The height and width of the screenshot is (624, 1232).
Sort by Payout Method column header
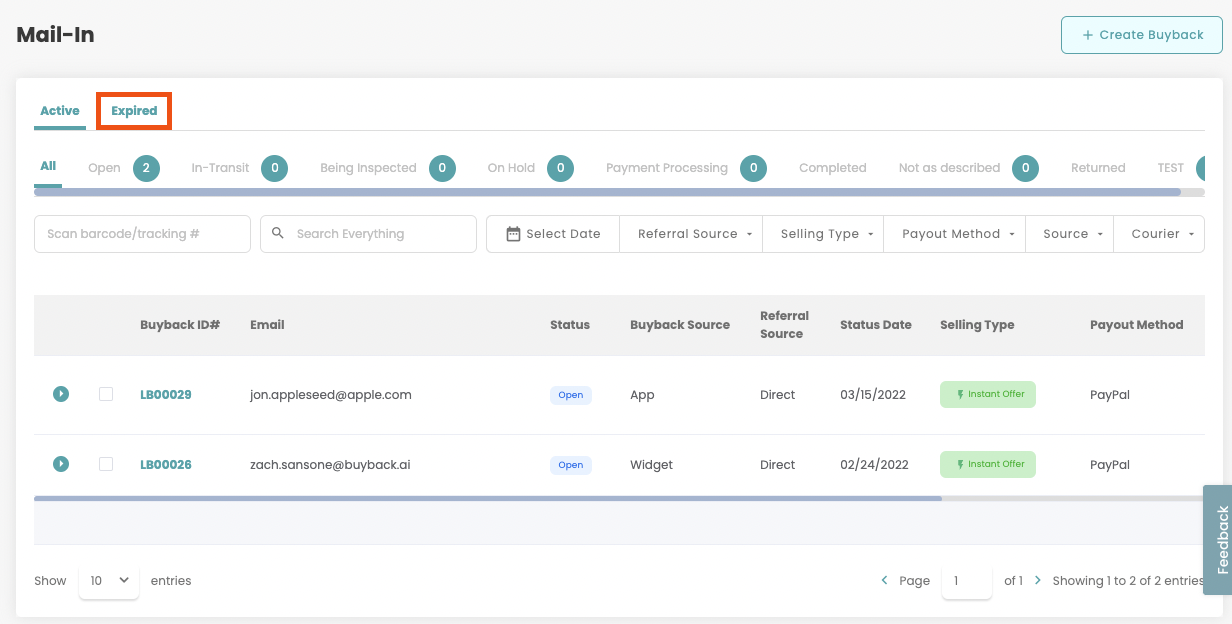tap(1137, 325)
